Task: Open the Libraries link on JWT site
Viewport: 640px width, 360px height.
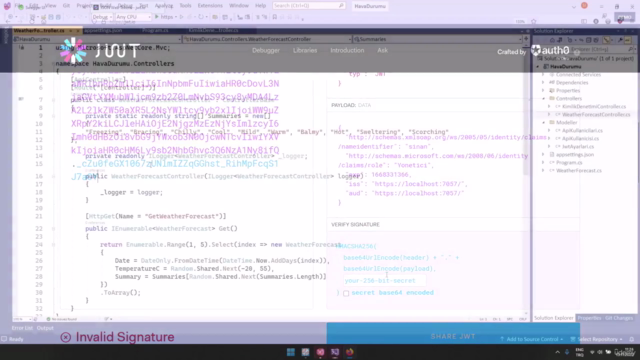Action: [x=305, y=50]
